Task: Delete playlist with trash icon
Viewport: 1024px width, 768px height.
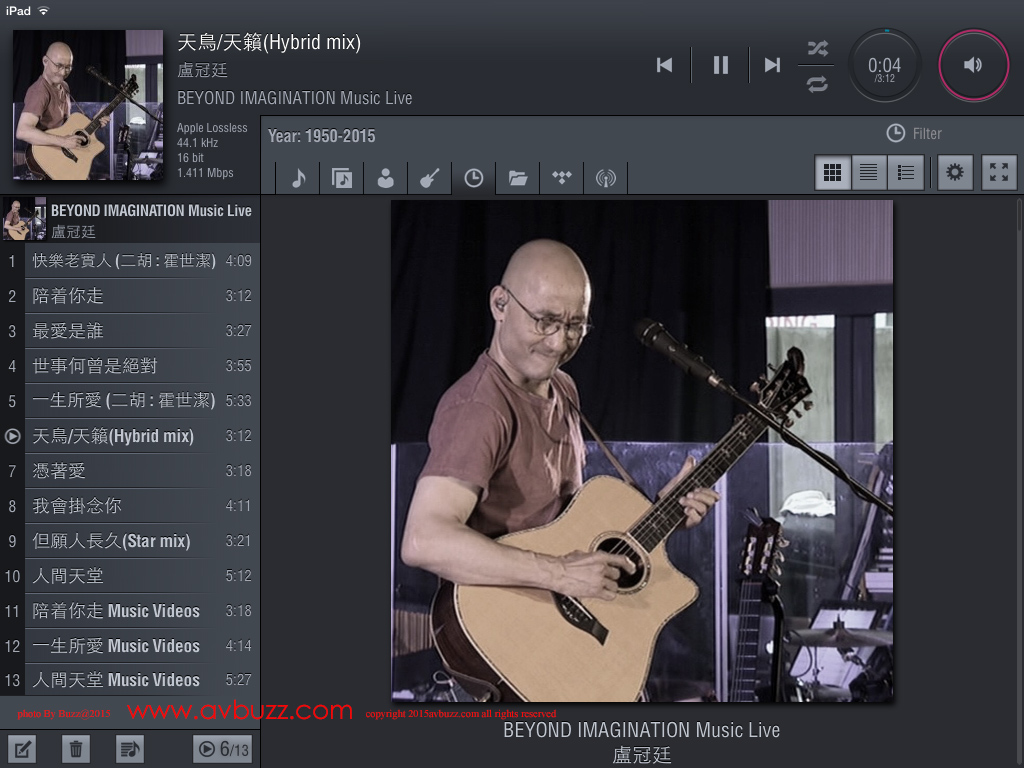Action: [x=76, y=748]
